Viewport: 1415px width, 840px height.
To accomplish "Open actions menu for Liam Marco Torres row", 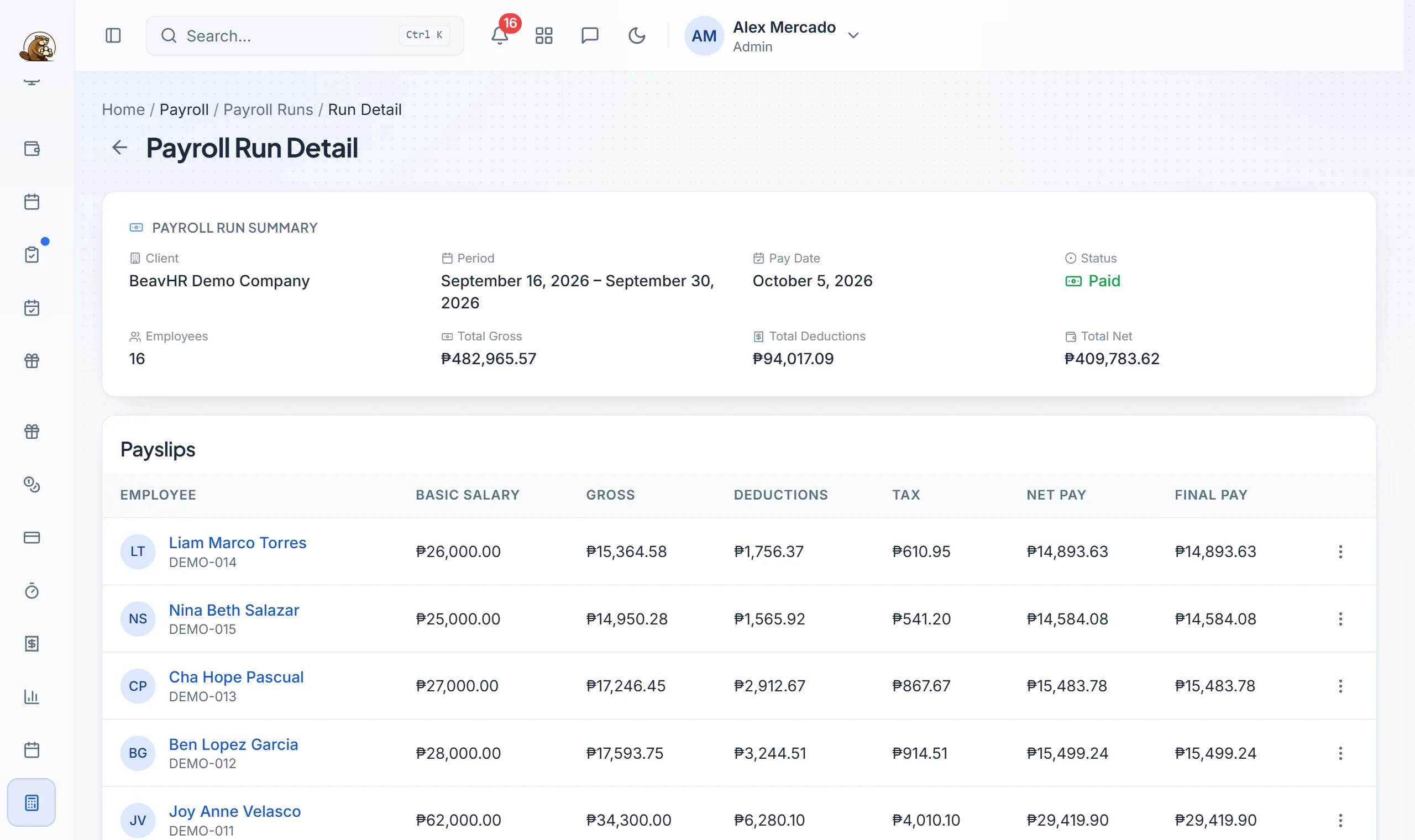I will [x=1340, y=552].
